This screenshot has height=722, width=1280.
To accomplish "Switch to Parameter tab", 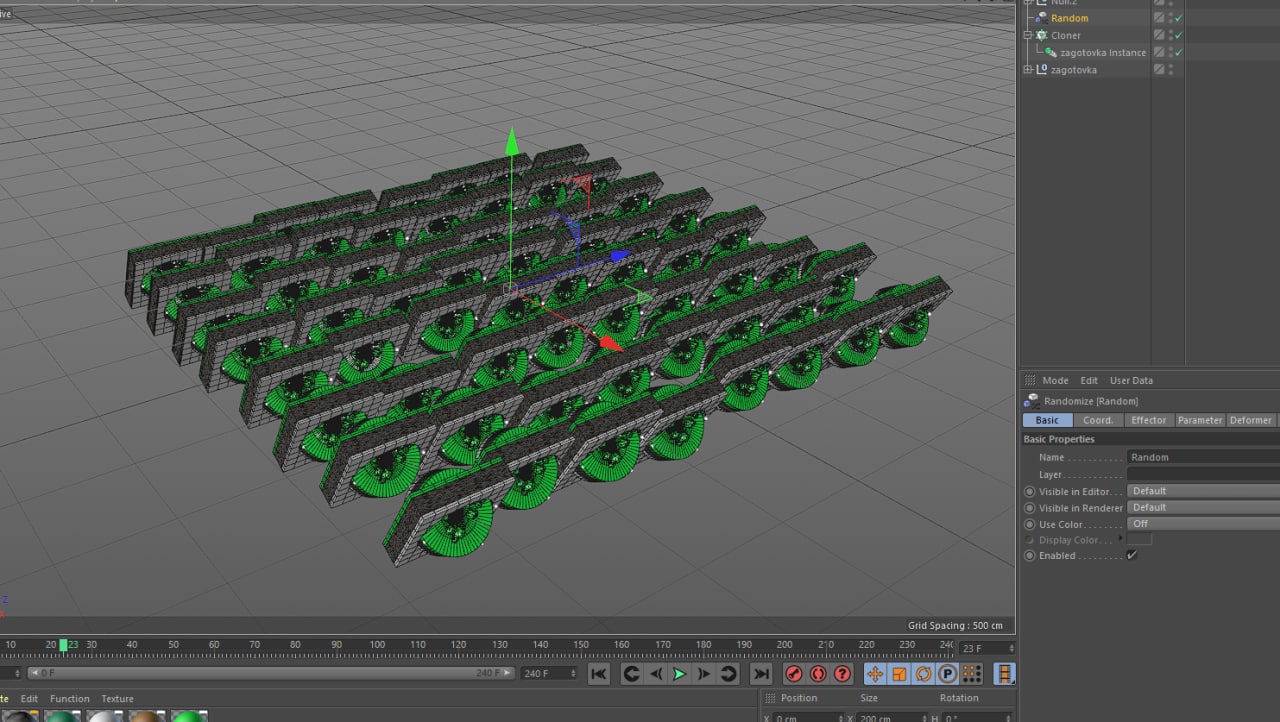I will coord(1199,420).
